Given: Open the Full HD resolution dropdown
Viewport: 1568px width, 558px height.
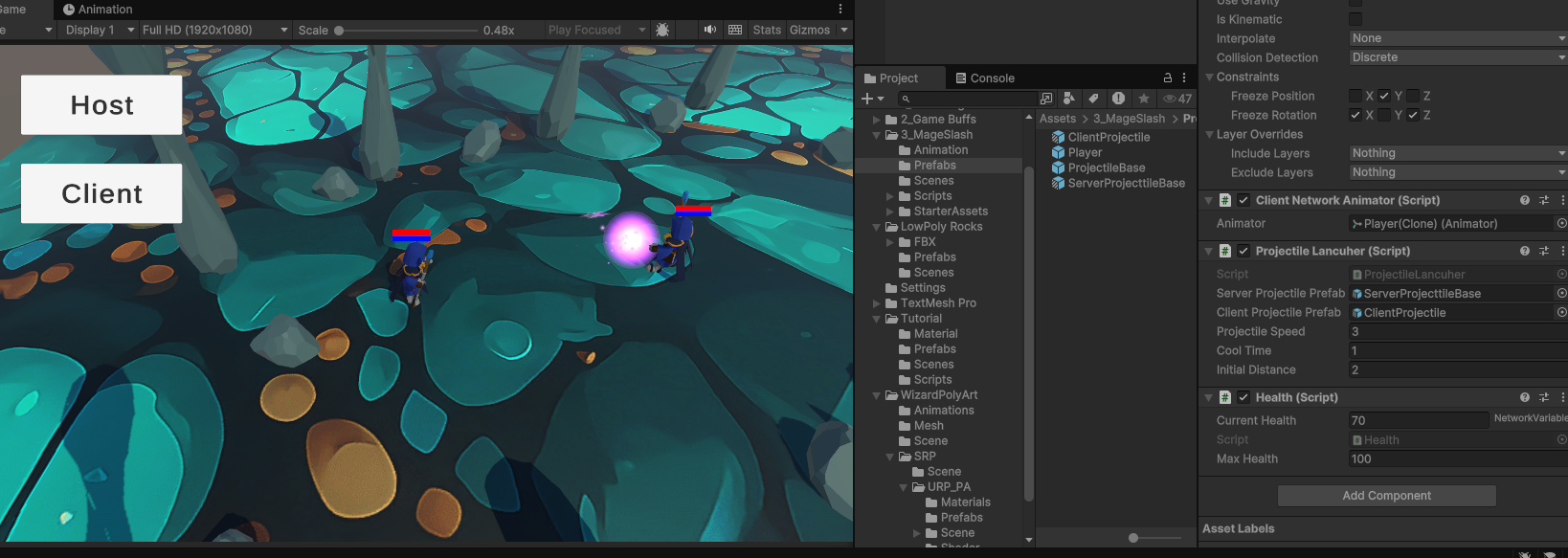Looking at the screenshot, I should click(214, 30).
